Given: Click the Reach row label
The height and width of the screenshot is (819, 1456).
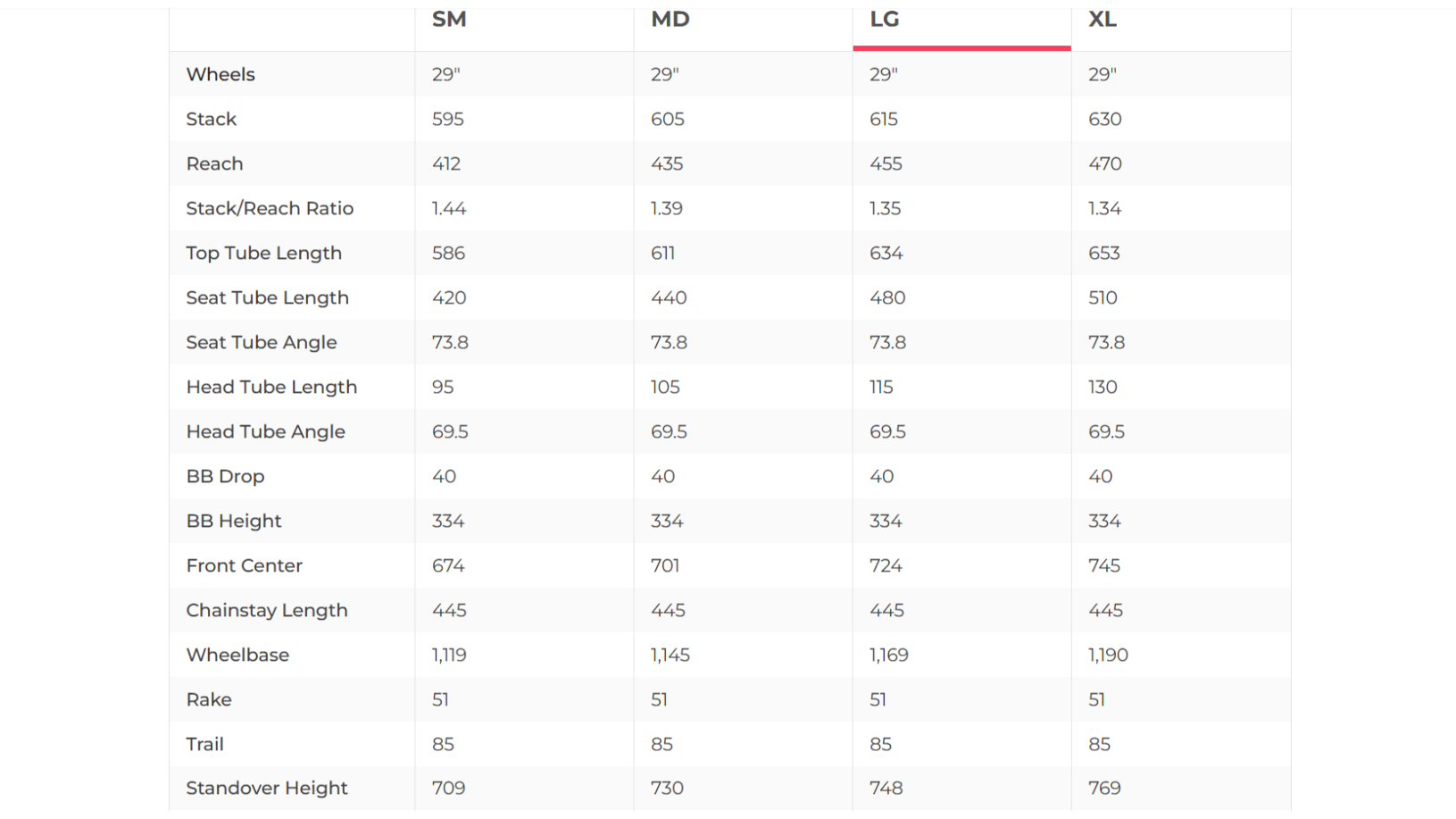Looking at the screenshot, I should click(x=214, y=163).
